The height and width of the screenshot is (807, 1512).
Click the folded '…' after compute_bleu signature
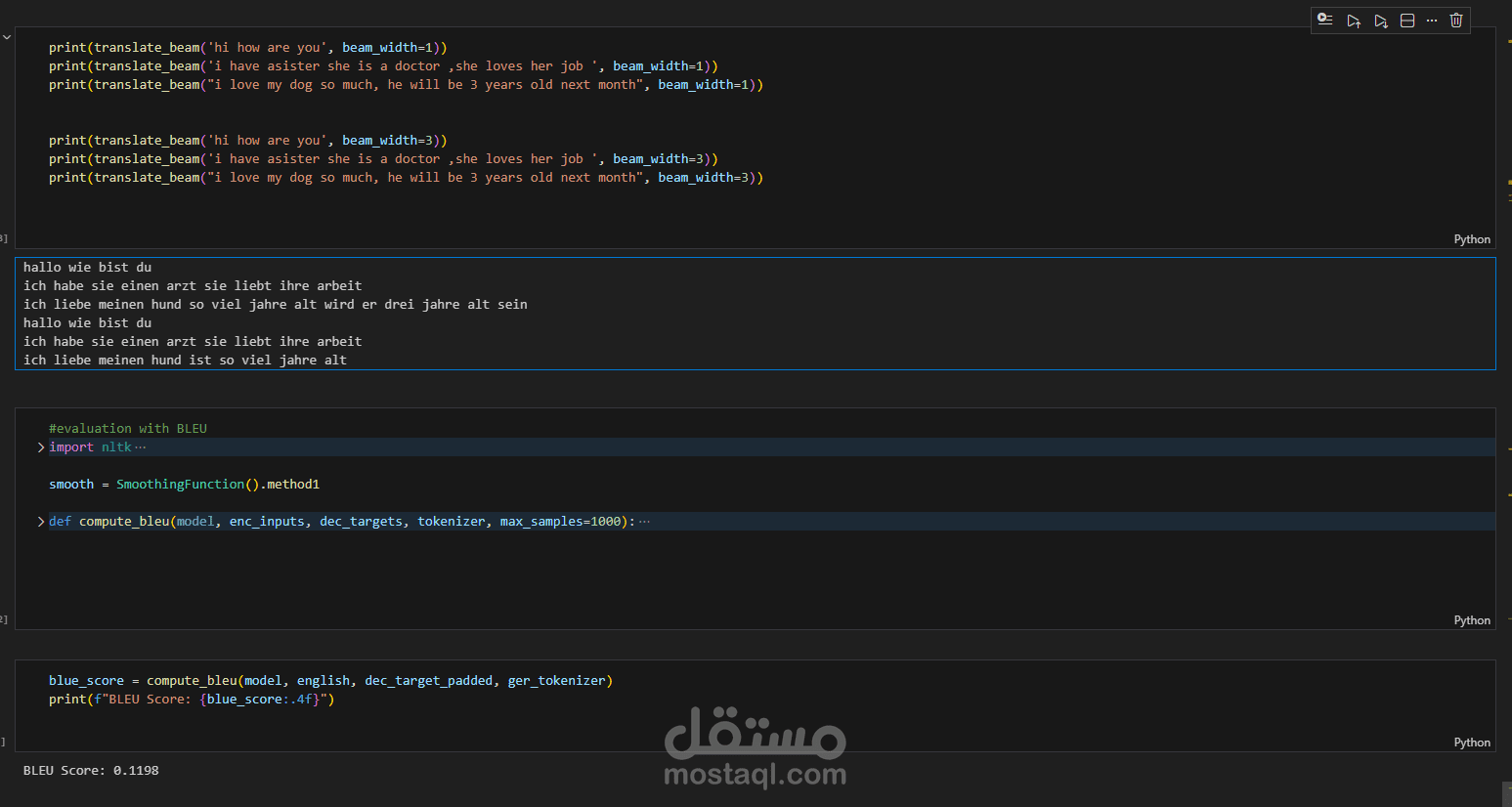645,522
